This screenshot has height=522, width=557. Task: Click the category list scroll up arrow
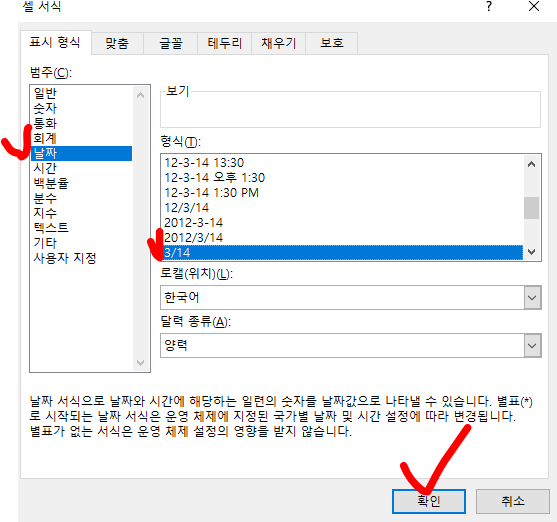[x=141, y=95]
